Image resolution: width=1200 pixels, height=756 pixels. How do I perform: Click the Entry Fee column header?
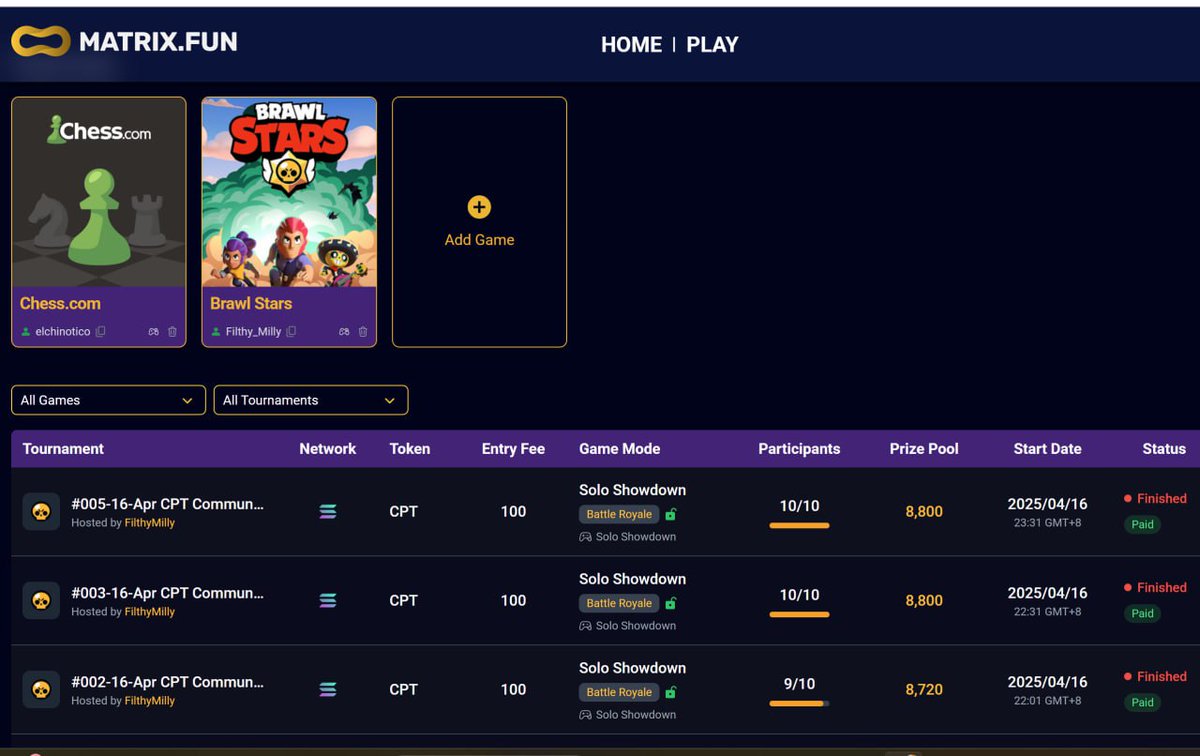tap(513, 449)
